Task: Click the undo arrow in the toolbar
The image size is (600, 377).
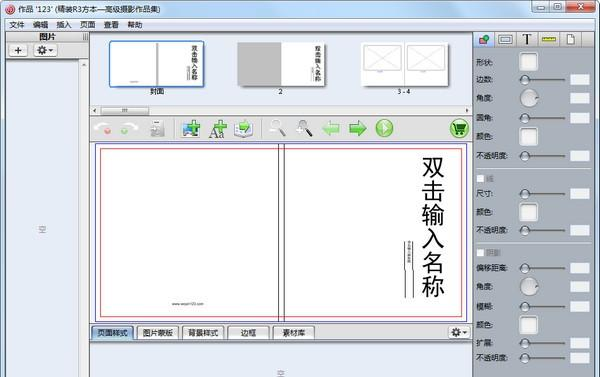Action: pyautogui.click(x=103, y=129)
